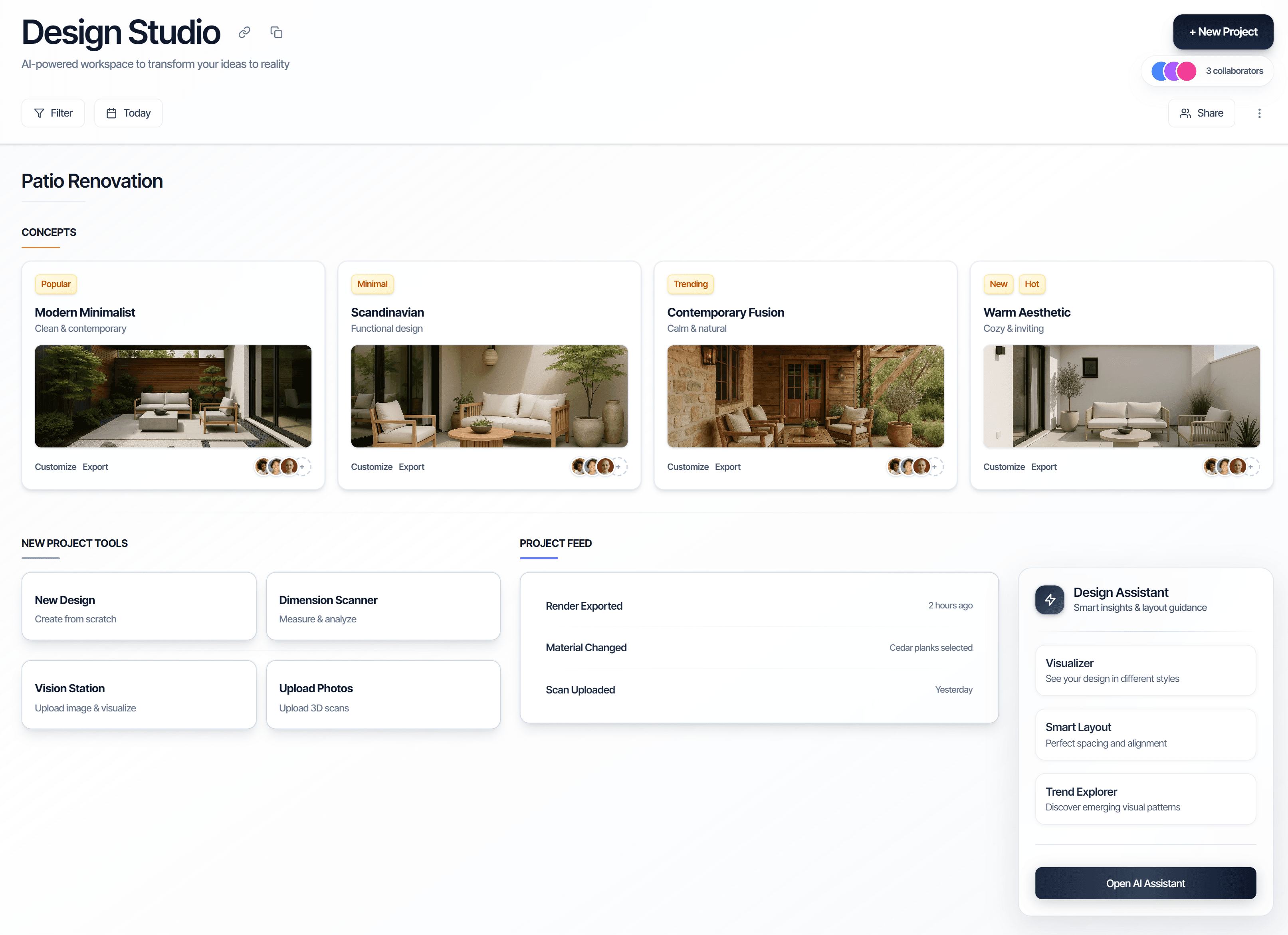Click the Share icon in the top toolbar

click(x=1186, y=113)
